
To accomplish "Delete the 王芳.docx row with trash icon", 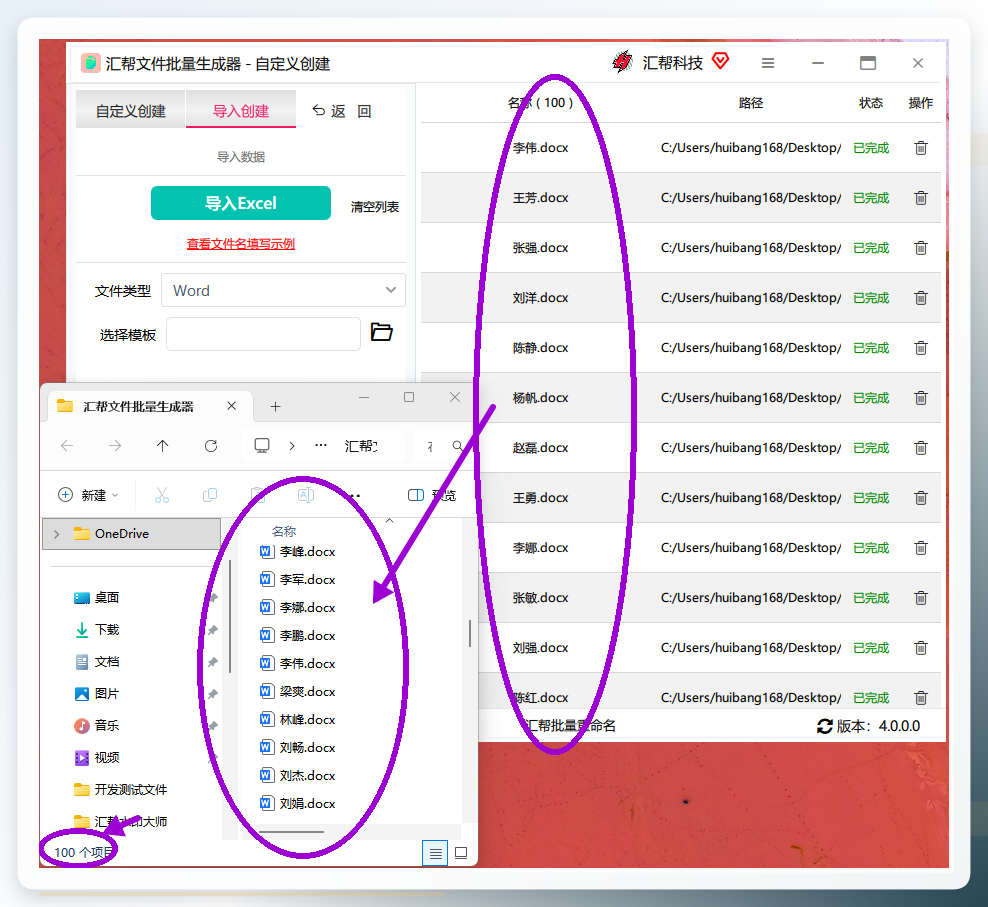I will (921, 198).
